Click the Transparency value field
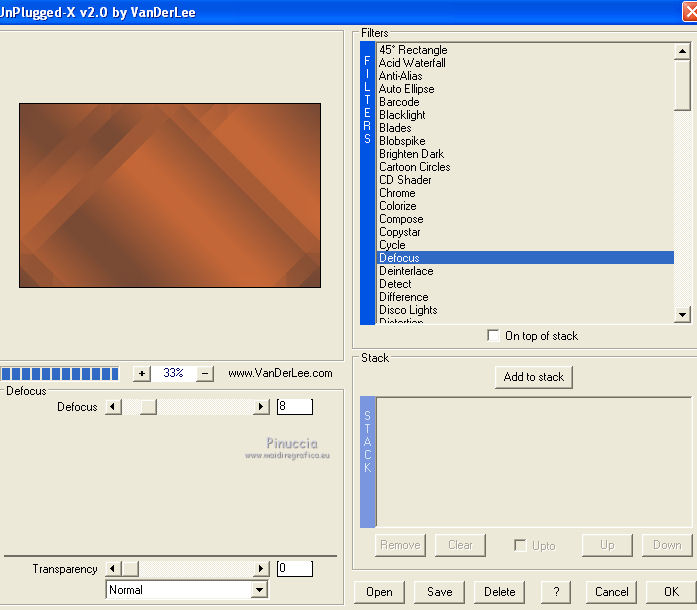Screen dimensions: 697x610 point(295,568)
